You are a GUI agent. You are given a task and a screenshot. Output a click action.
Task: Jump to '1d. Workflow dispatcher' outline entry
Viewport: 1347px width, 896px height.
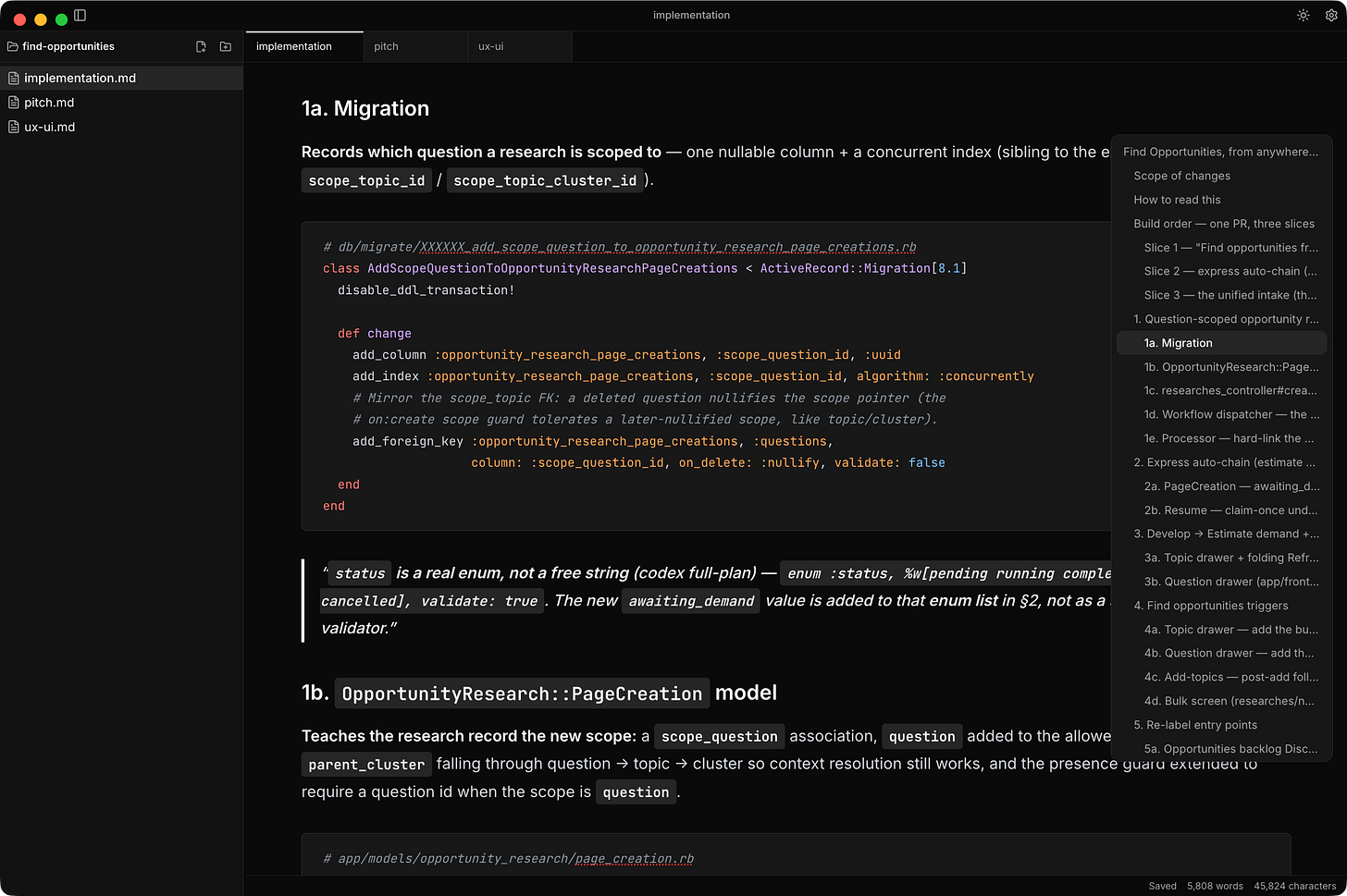[1221, 414]
